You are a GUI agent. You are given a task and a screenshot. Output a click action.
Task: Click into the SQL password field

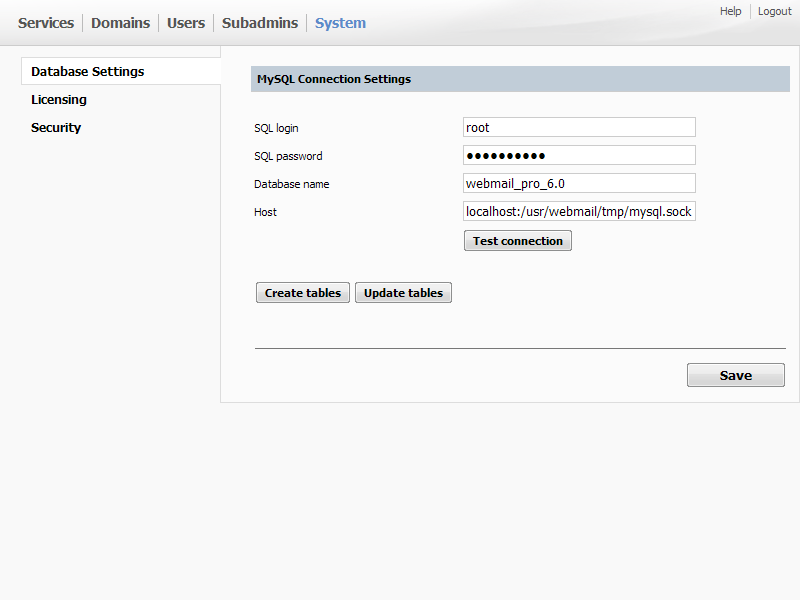coord(579,156)
